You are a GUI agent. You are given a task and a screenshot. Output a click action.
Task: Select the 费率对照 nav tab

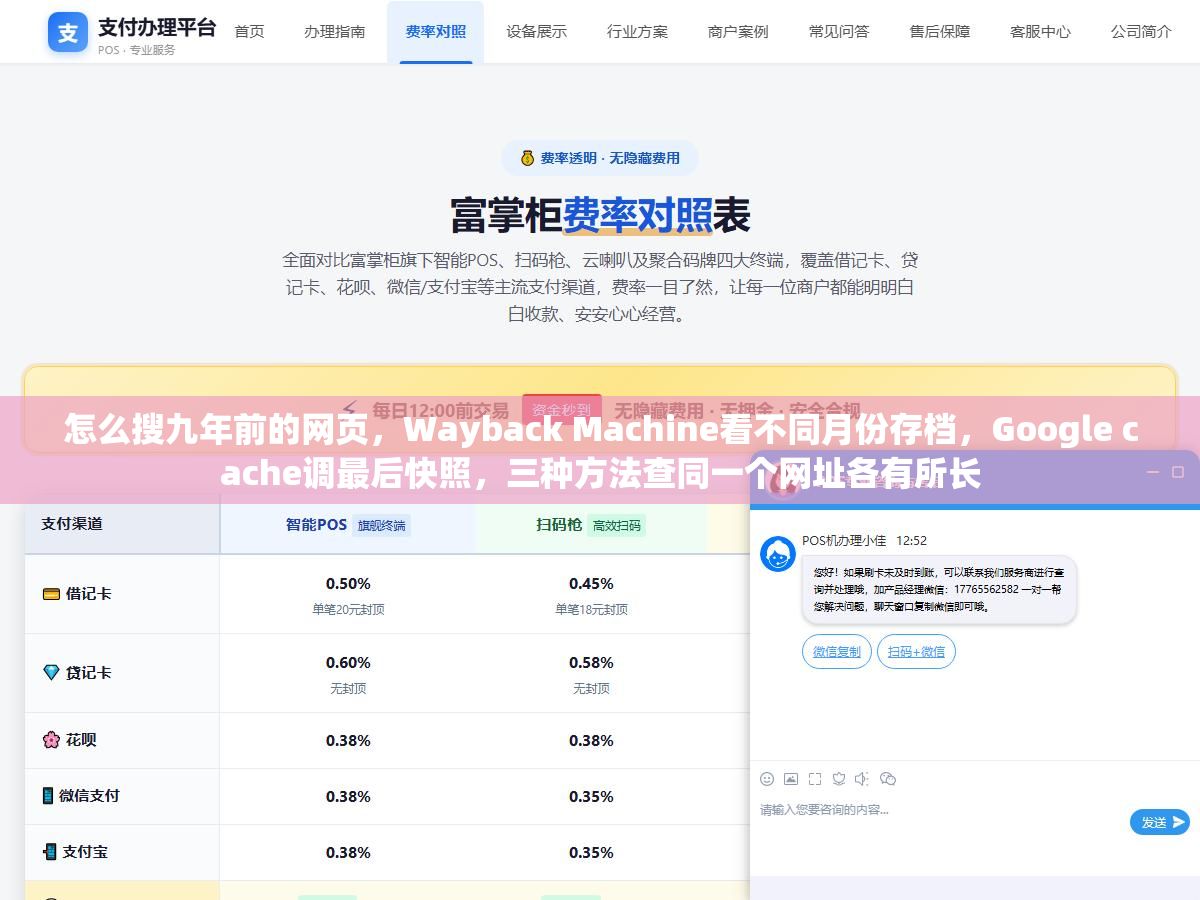[436, 32]
